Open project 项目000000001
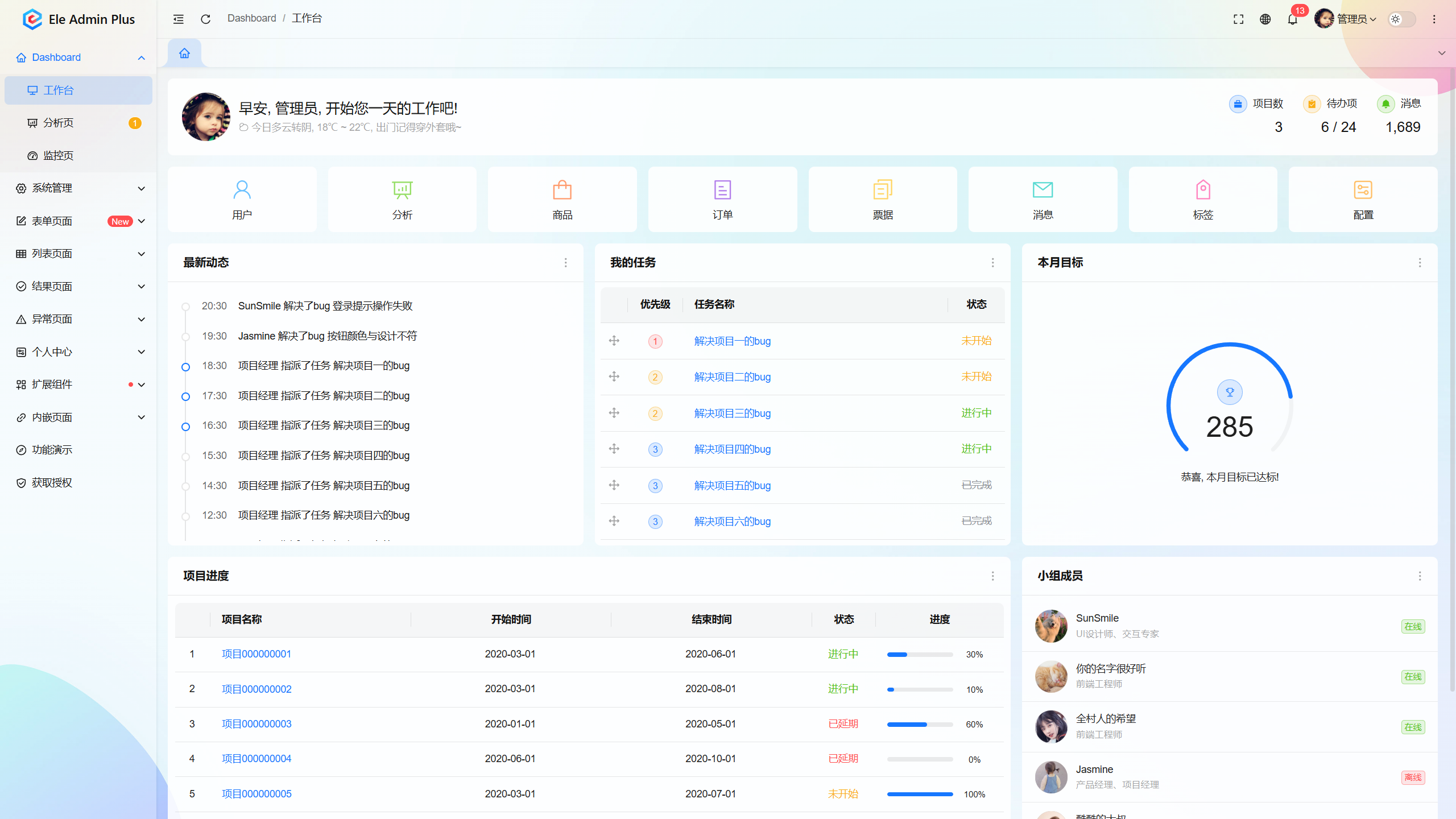 pyautogui.click(x=256, y=654)
